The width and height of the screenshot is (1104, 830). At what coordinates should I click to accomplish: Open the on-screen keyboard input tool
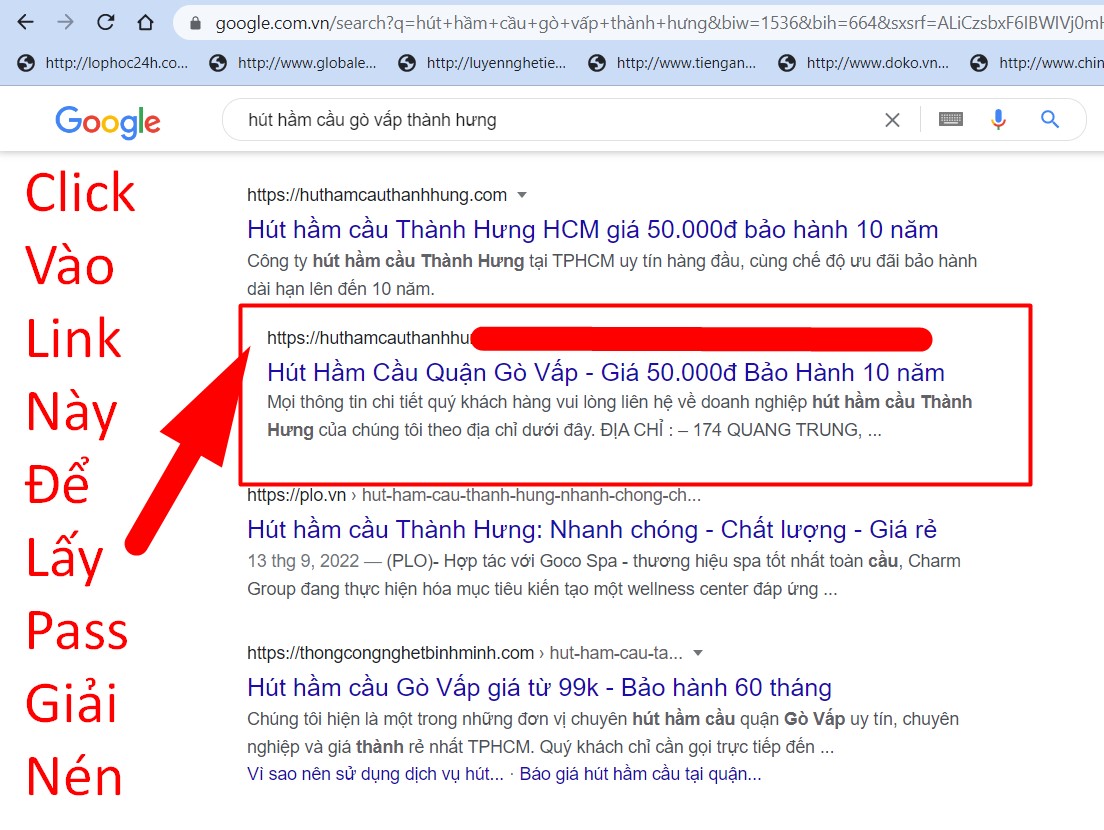coord(951,120)
